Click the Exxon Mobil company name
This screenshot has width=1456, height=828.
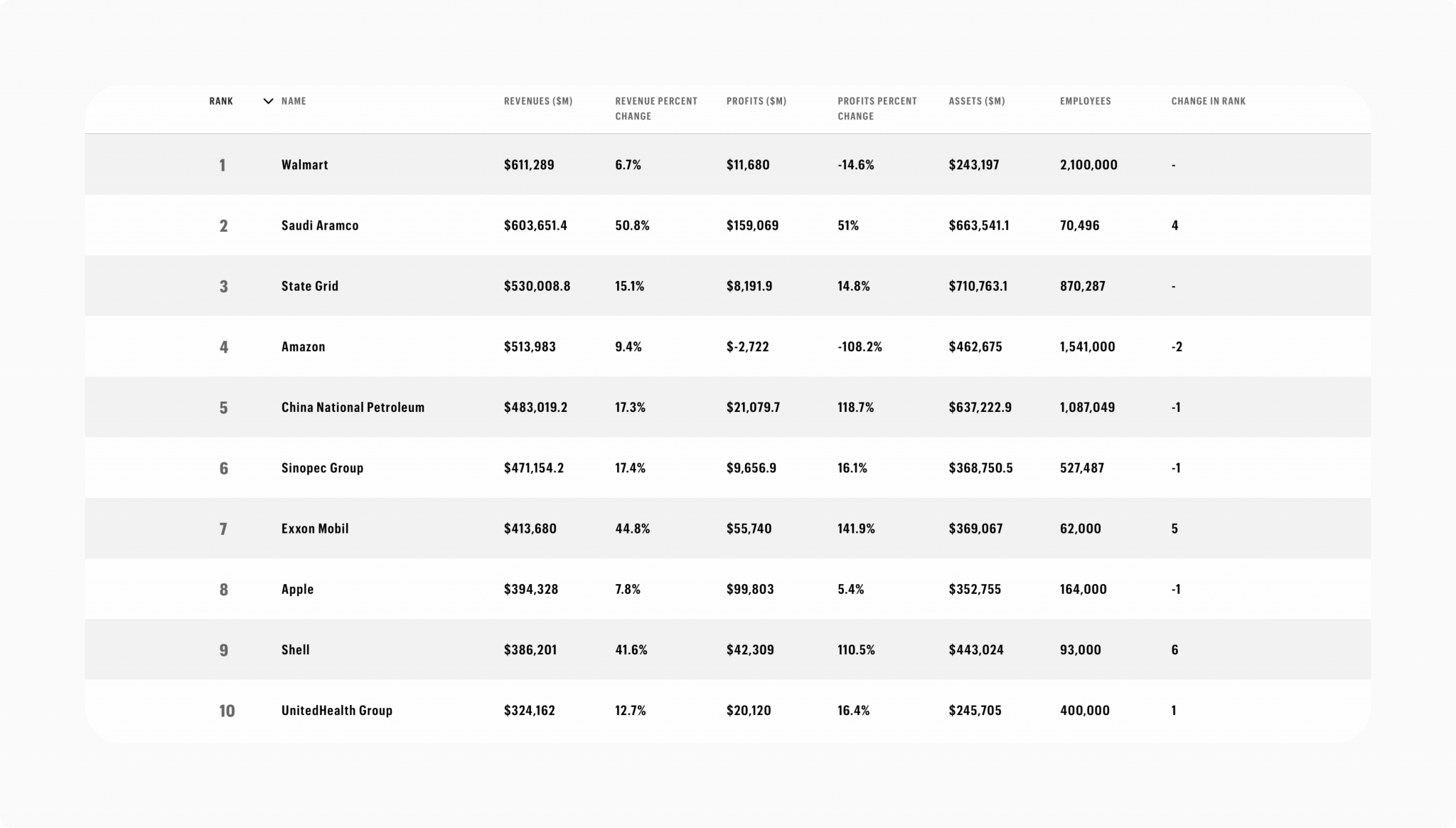tap(315, 529)
